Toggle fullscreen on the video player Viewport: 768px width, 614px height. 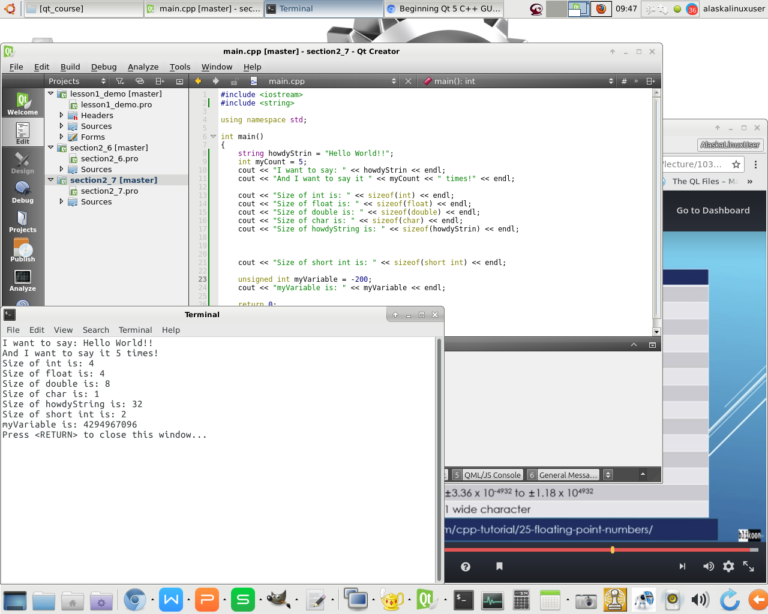pyautogui.click(x=749, y=566)
